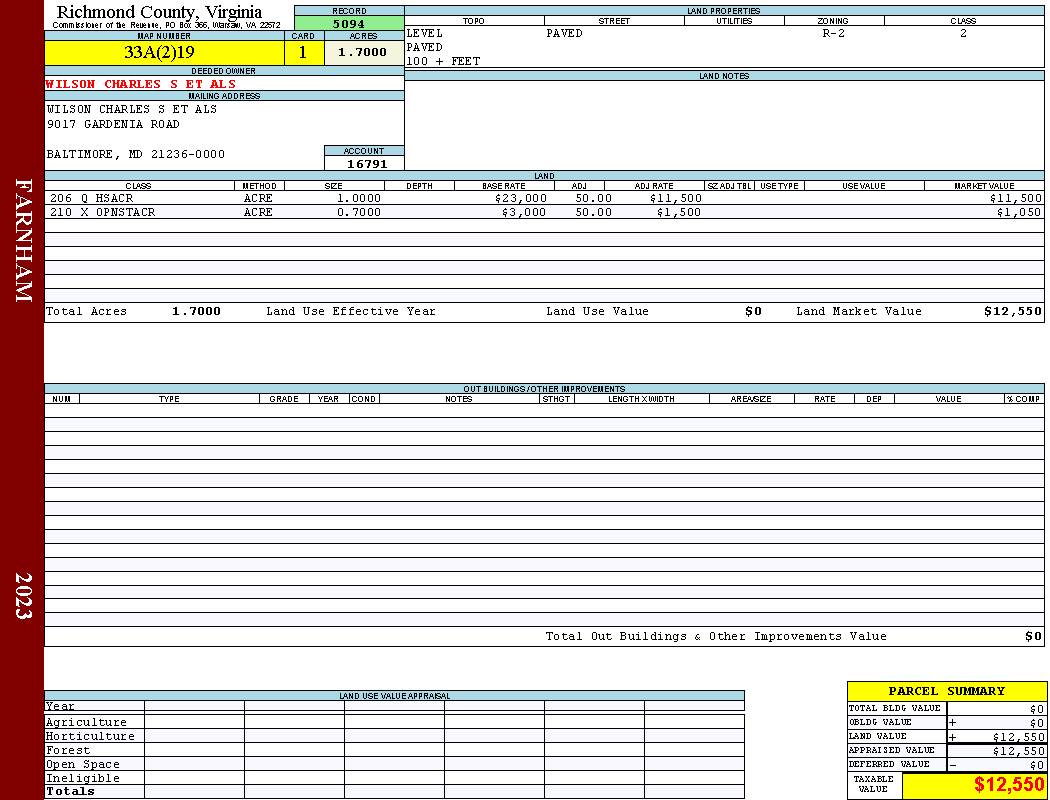This screenshot has height=800, width=1050.
Task: Click Ineligible row label
Action: [83, 779]
